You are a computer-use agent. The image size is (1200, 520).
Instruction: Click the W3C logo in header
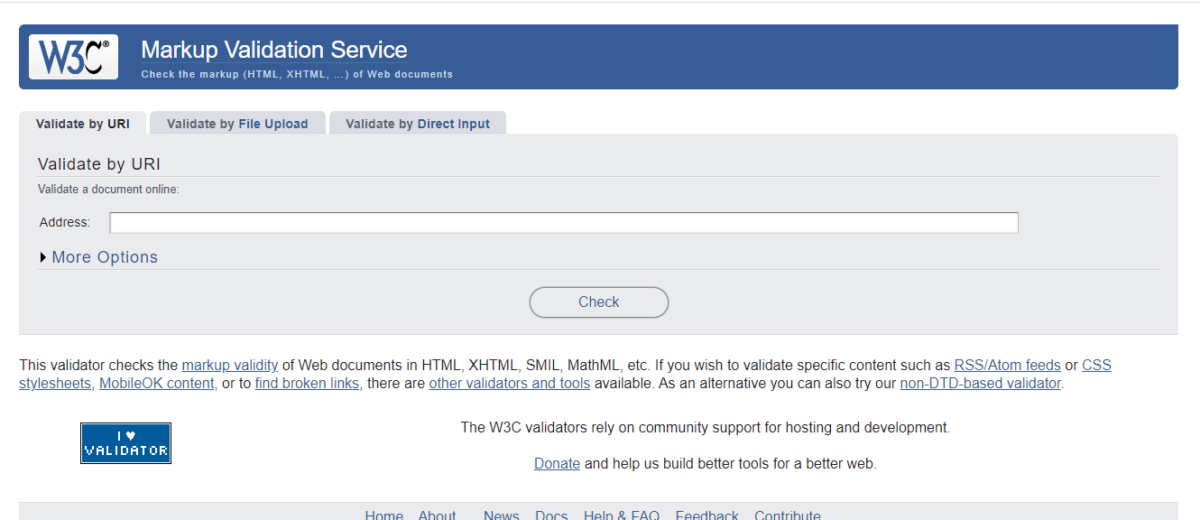tap(73, 57)
